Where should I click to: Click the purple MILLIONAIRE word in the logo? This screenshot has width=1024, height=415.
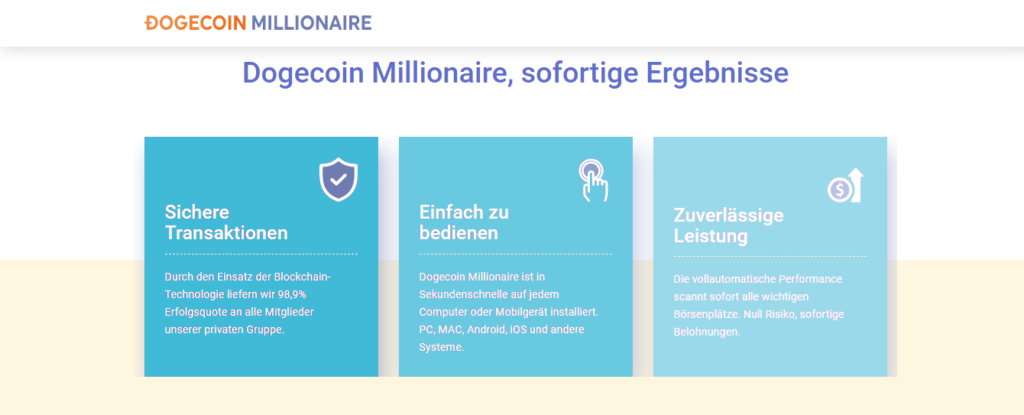click(311, 22)
